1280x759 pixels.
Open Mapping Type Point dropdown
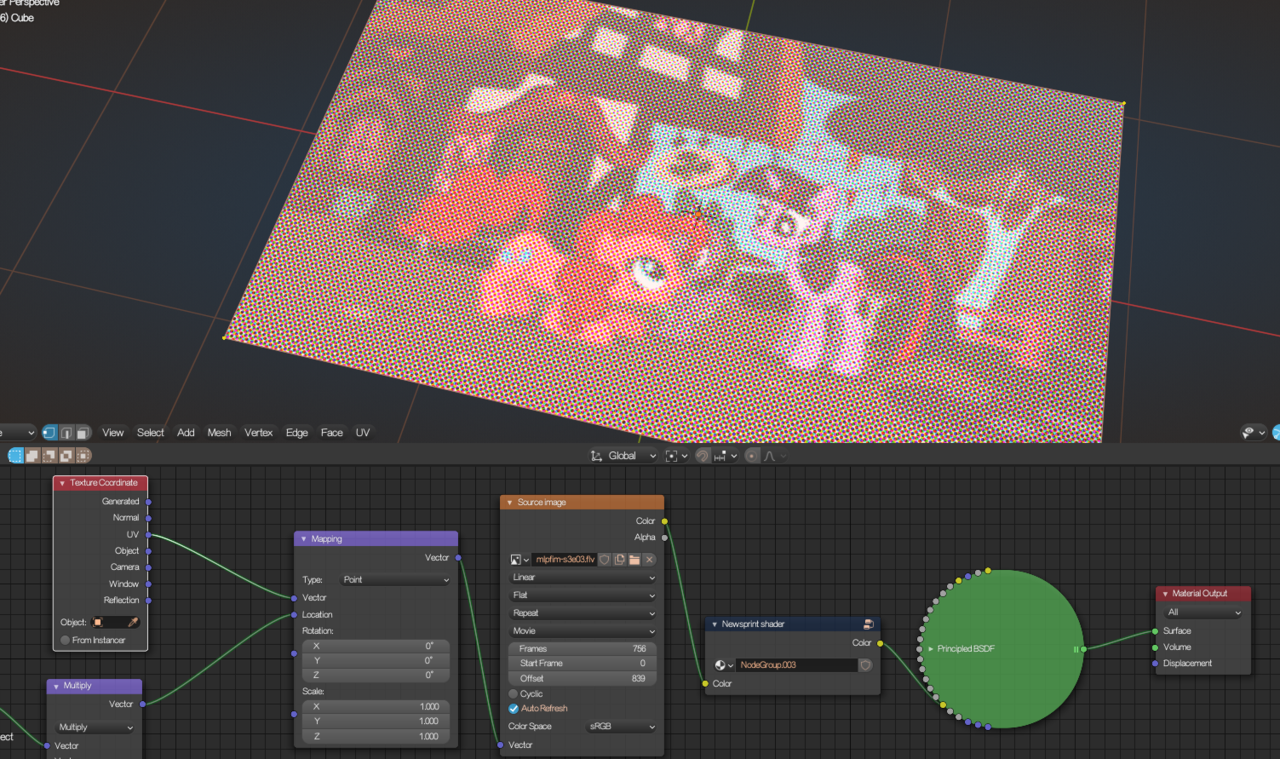(x=397, y=580)
